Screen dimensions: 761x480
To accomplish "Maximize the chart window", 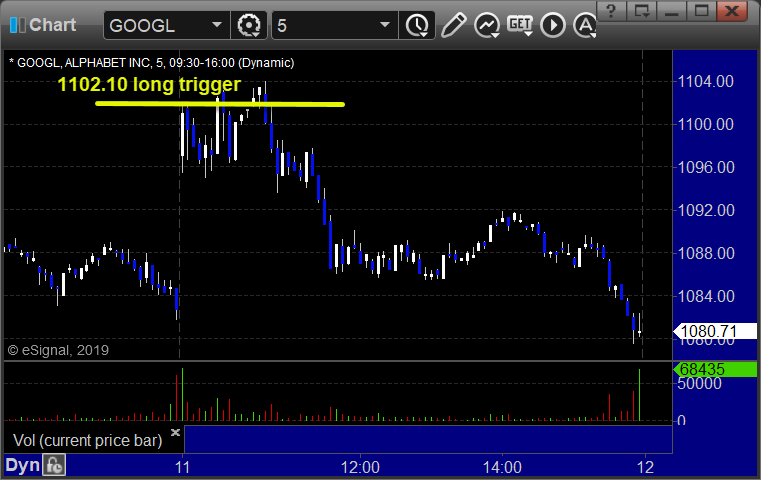I will [701, 11].
